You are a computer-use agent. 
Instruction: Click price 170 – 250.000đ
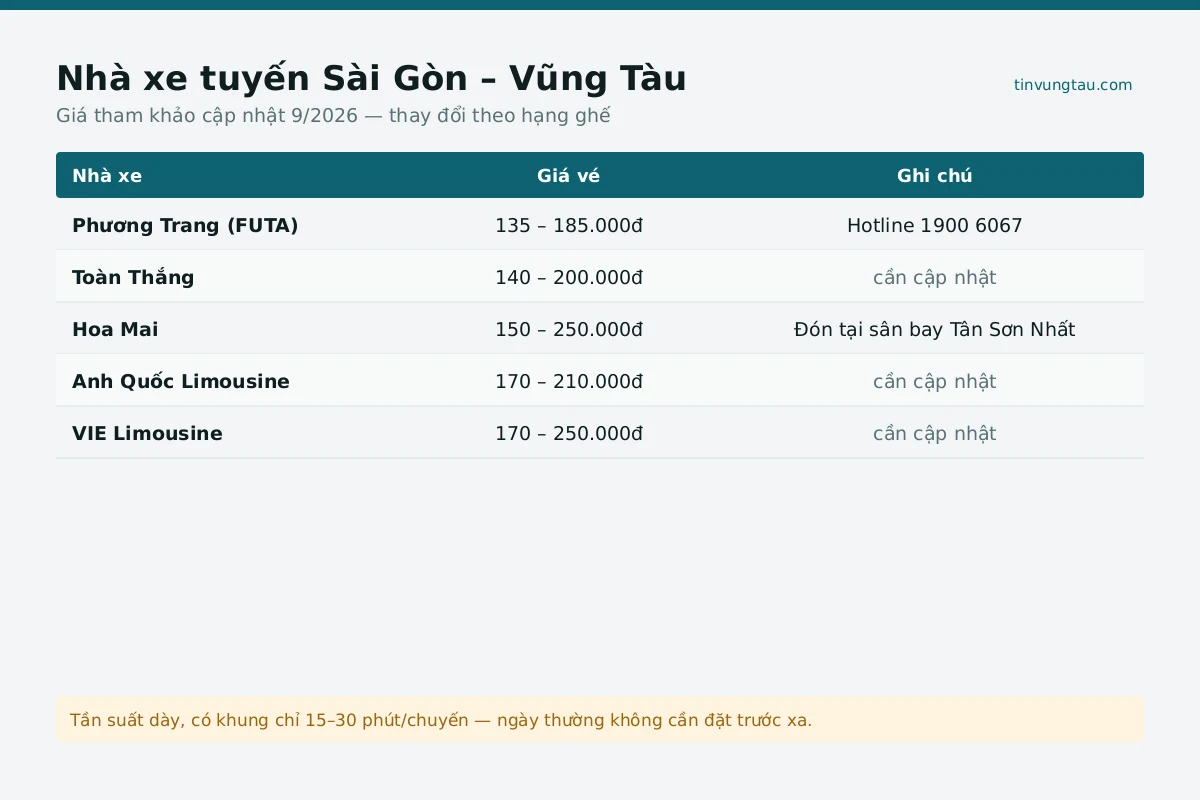click(568, 434)
